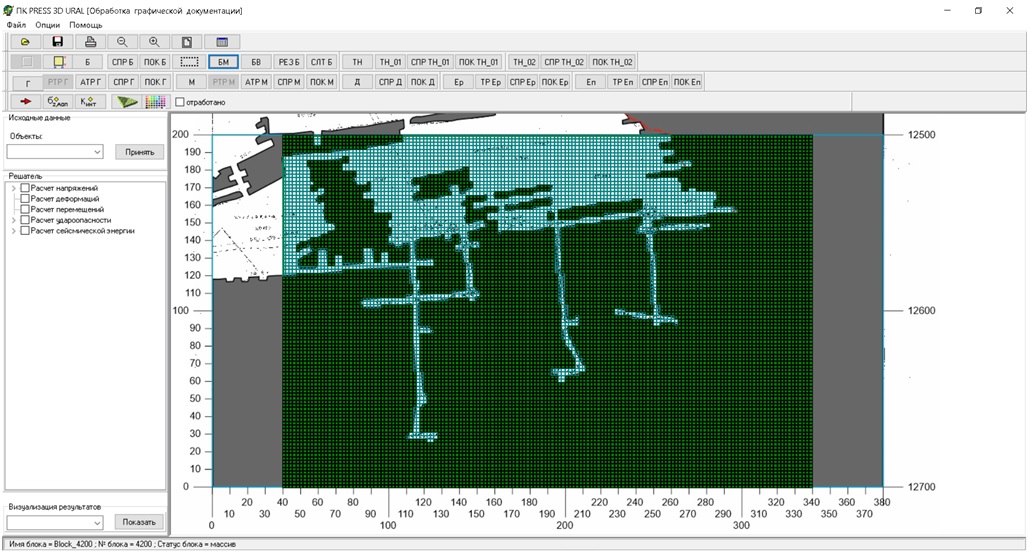Click the РЕЗ Б toolbar button

click(289, 62)
